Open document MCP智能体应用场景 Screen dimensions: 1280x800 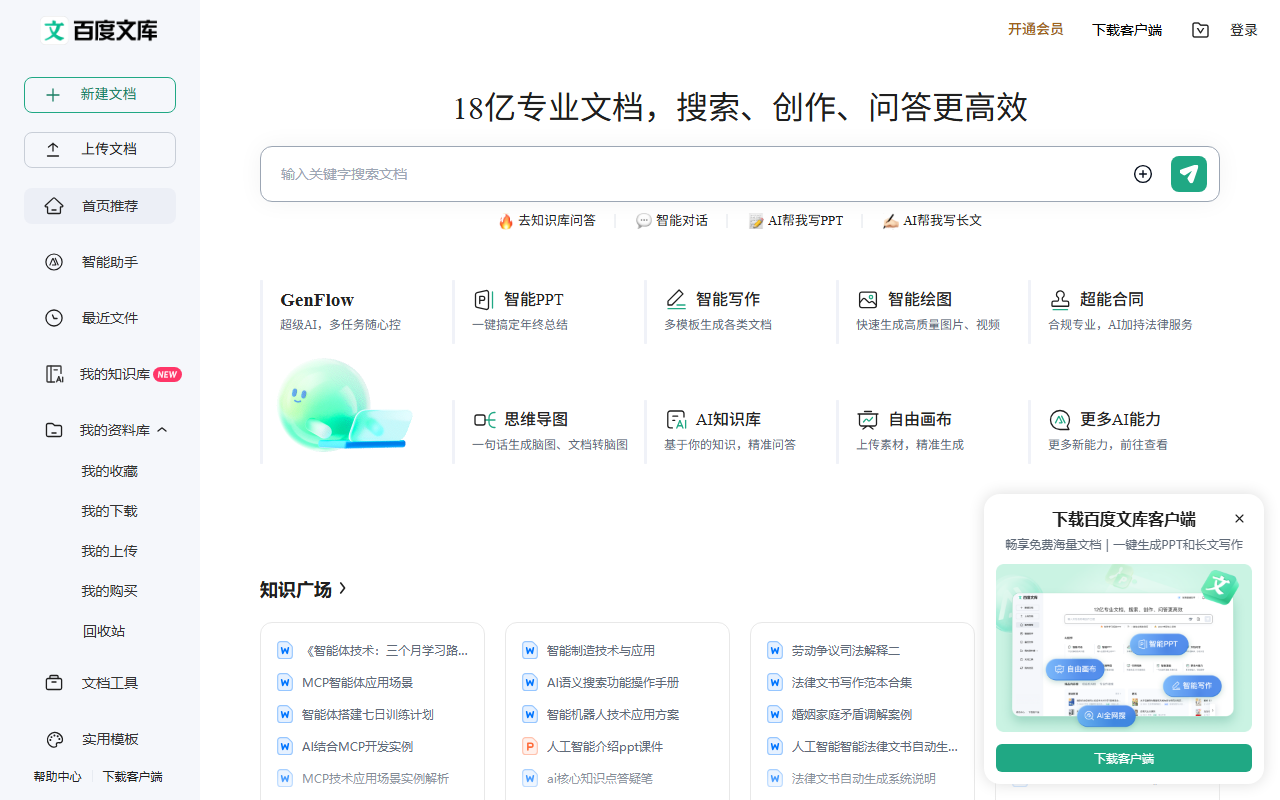pyautogui.click(x=358, y=682)
